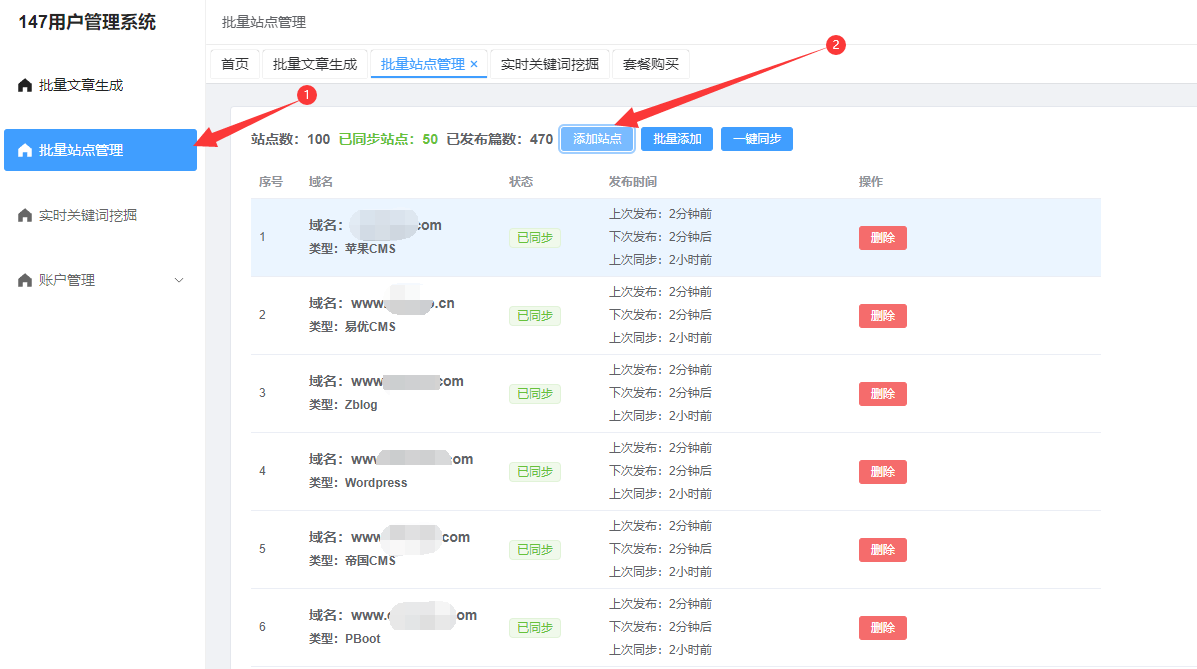Click 已同步 status tag in PBoot row
1197x669 pixels.
534,627
